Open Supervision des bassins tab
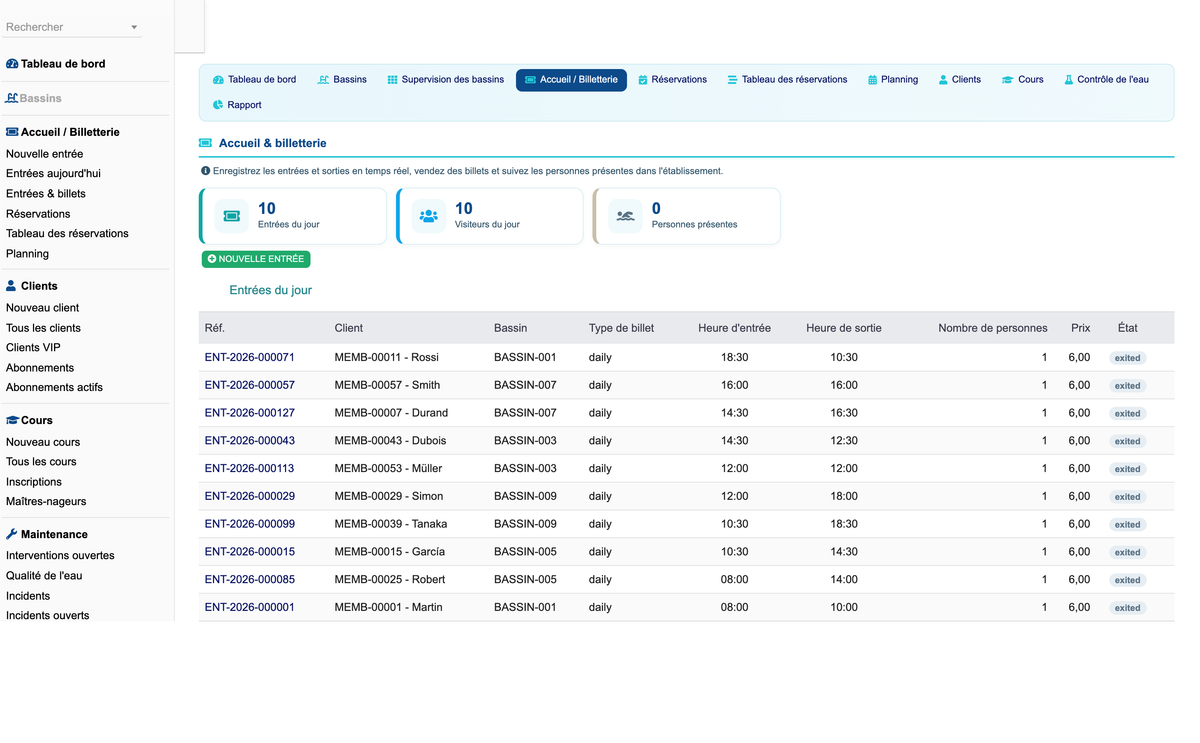Viewport: 1200px width, 743px height. click(x=446, y=80)
